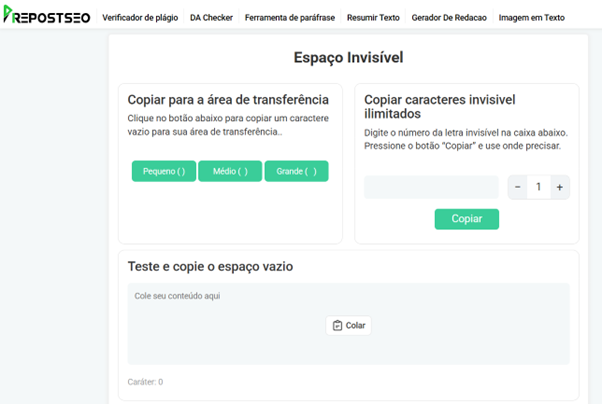
Task: Increase the invisible character count with plus
Action: pos(559,187)
